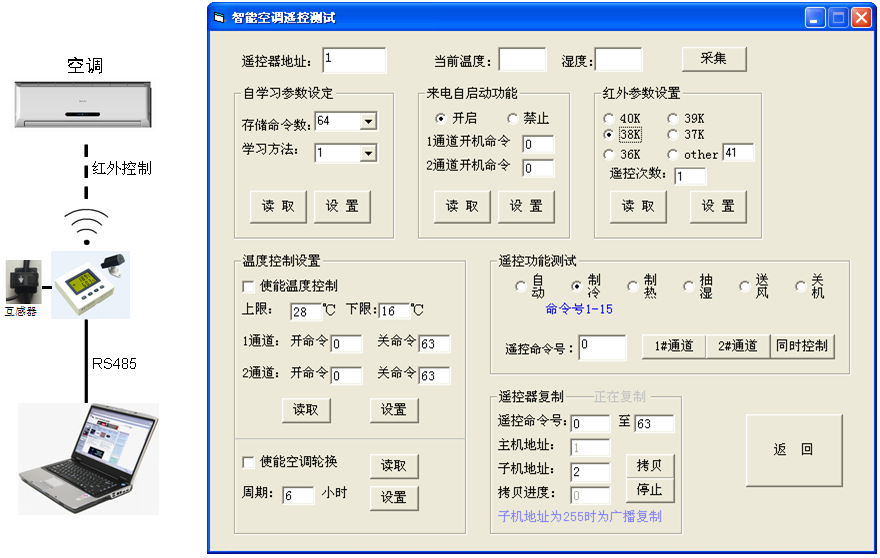Screen dimensions: 880x558
Task: Click the title bar application icon
Action: coord(220,18)
